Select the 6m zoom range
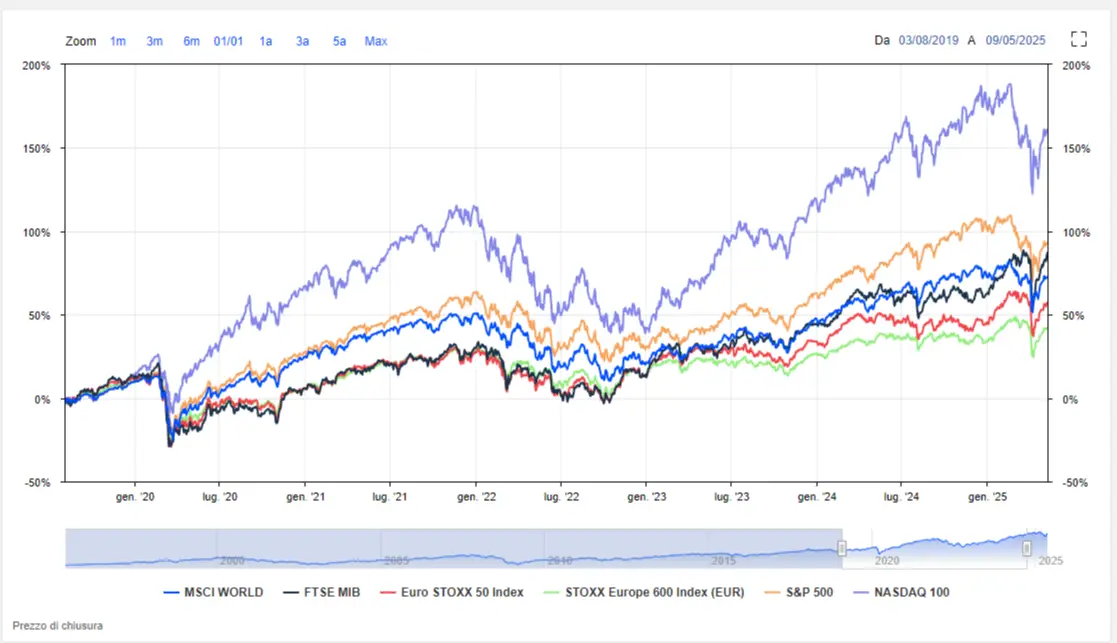Image resolution: width=1117 pixels, height=643 pixels. click(191, 41)
